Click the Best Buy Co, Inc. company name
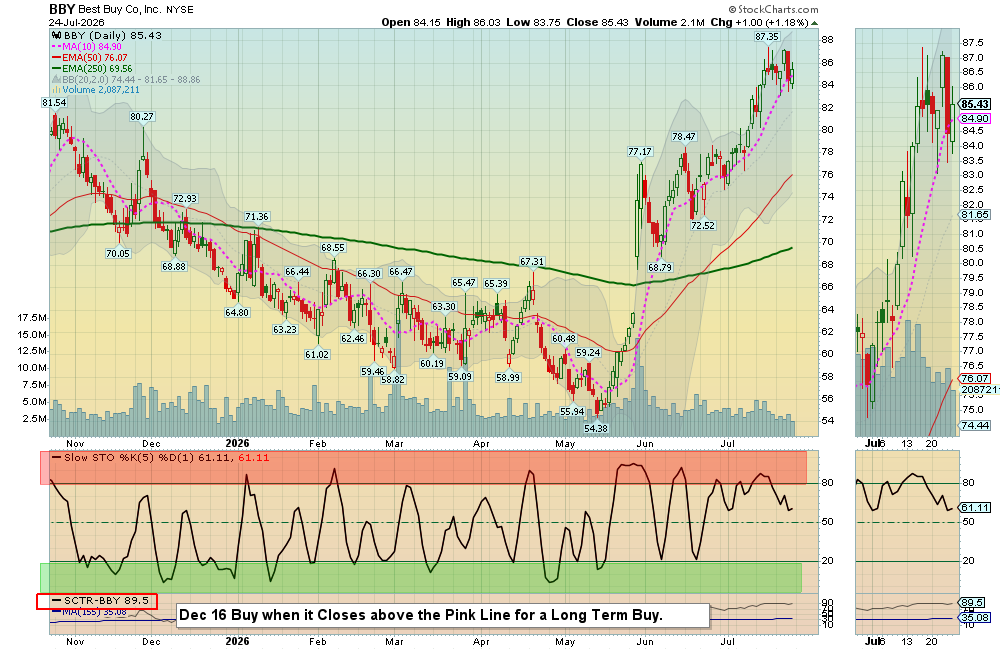This screenshot has width=1000, height=650. (119, 10)
